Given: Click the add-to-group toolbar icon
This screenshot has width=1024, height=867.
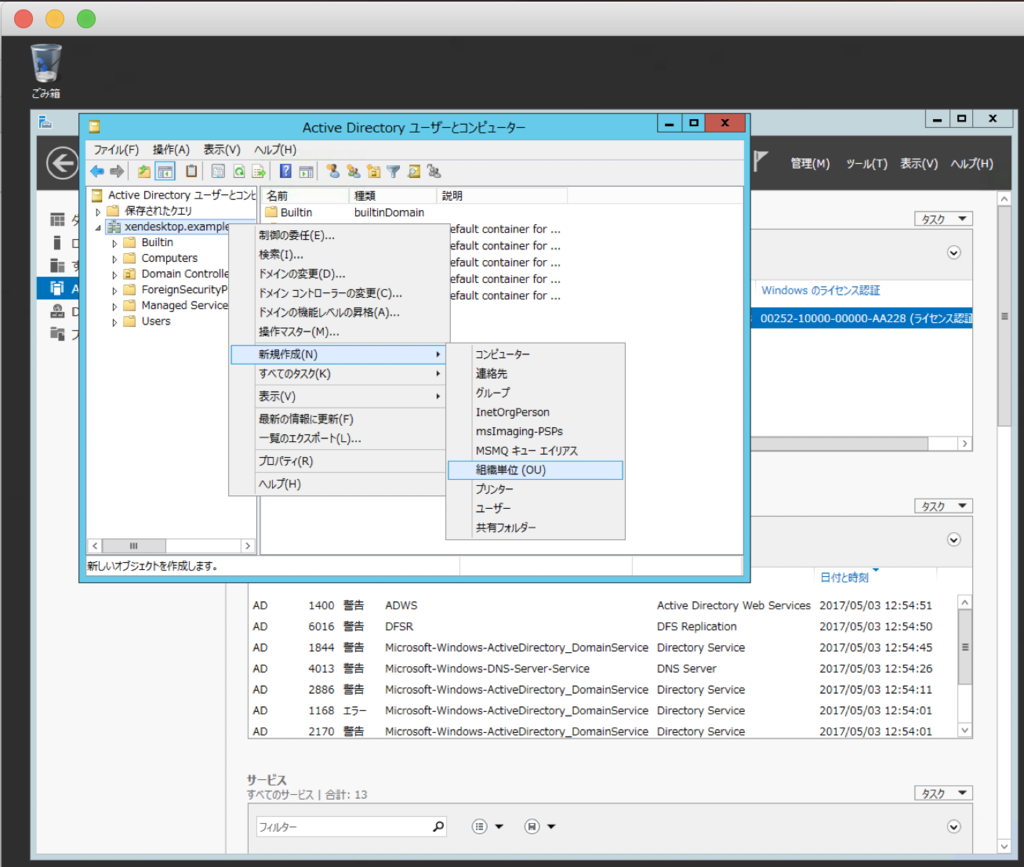Looking at the screenshot, I should pos(434,171).
